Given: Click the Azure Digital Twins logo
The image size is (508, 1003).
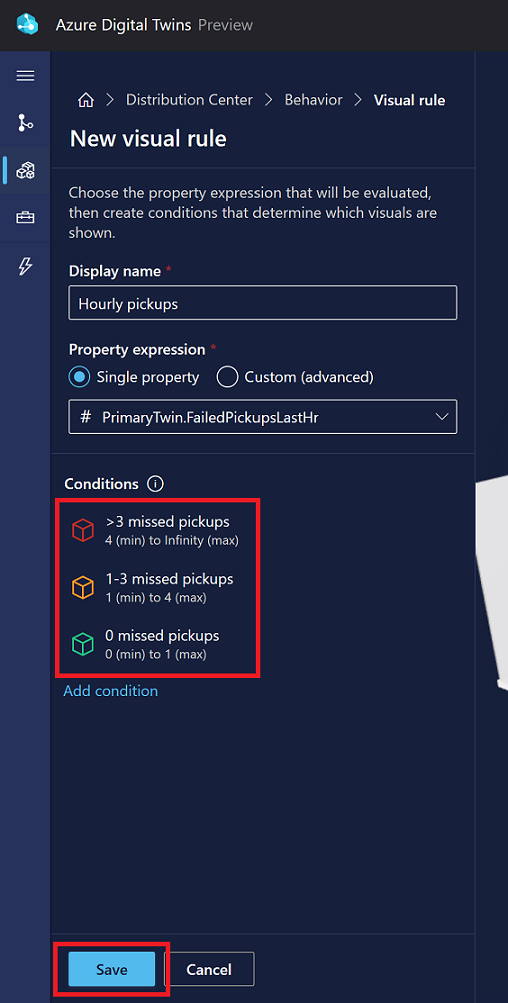Looking at the screenshot, I should pos(28,25).
